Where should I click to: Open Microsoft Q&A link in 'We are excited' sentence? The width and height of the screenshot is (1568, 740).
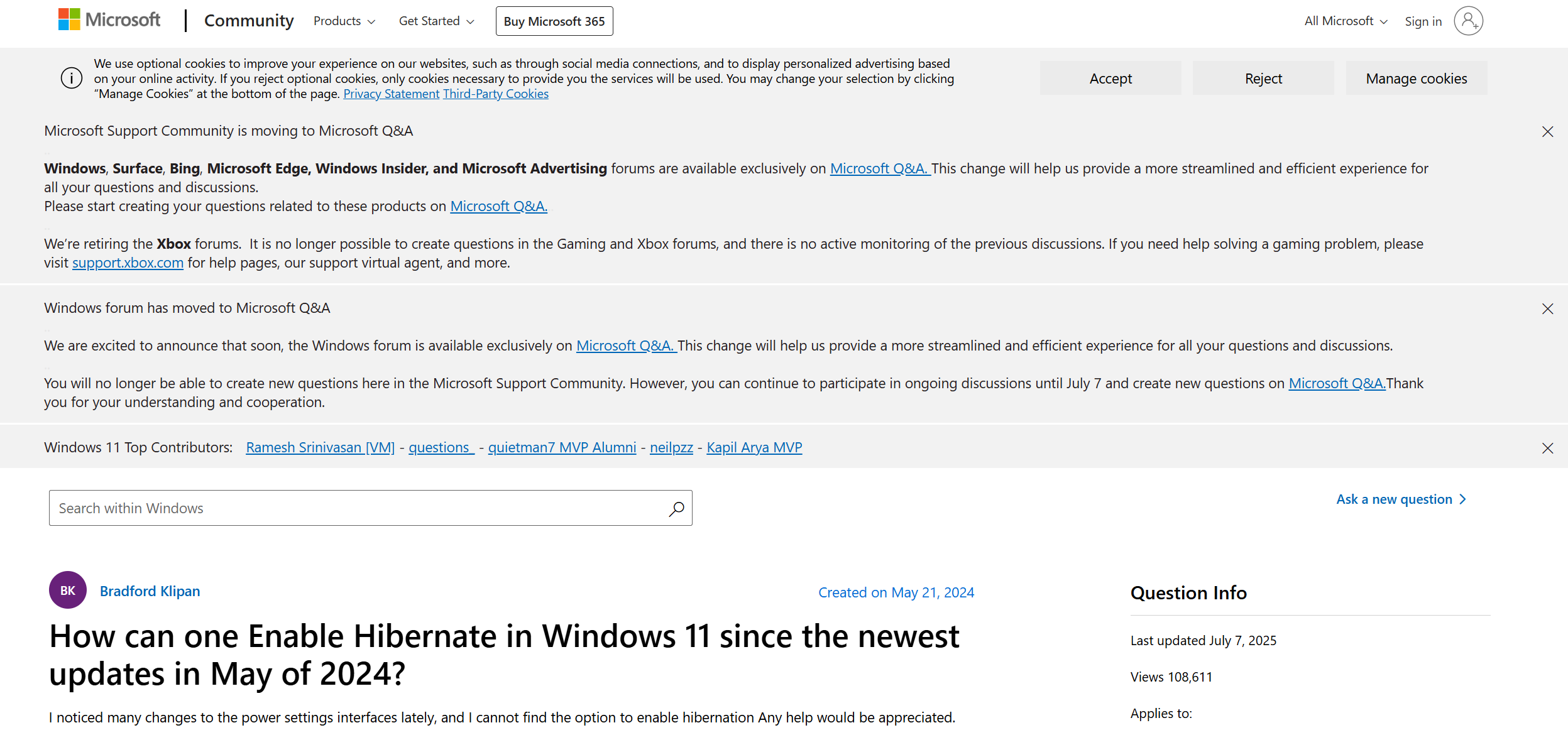click(x=627, y=346)
